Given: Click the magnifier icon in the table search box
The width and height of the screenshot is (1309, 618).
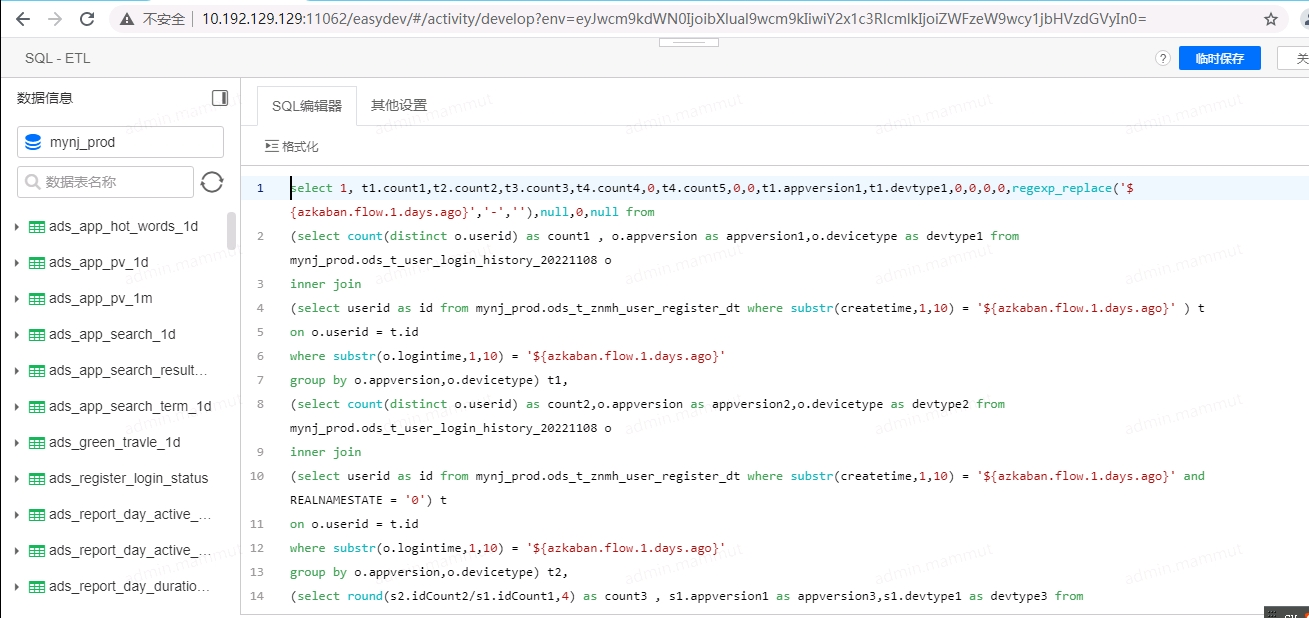Looking at the screenshot, I should 33,182.
